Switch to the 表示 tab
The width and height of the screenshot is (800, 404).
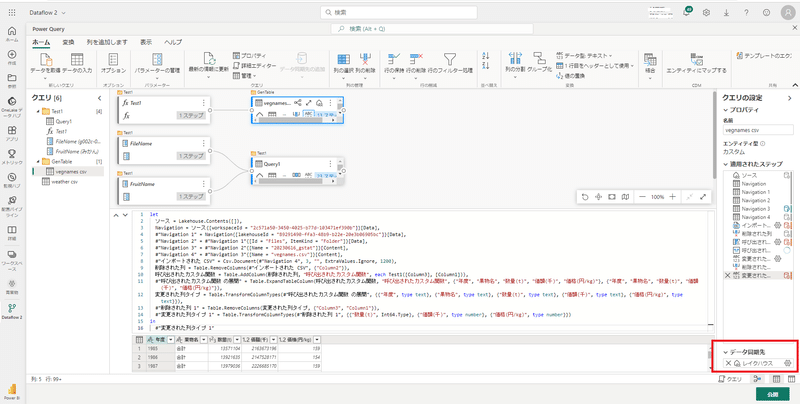click(x=146, y=42)
